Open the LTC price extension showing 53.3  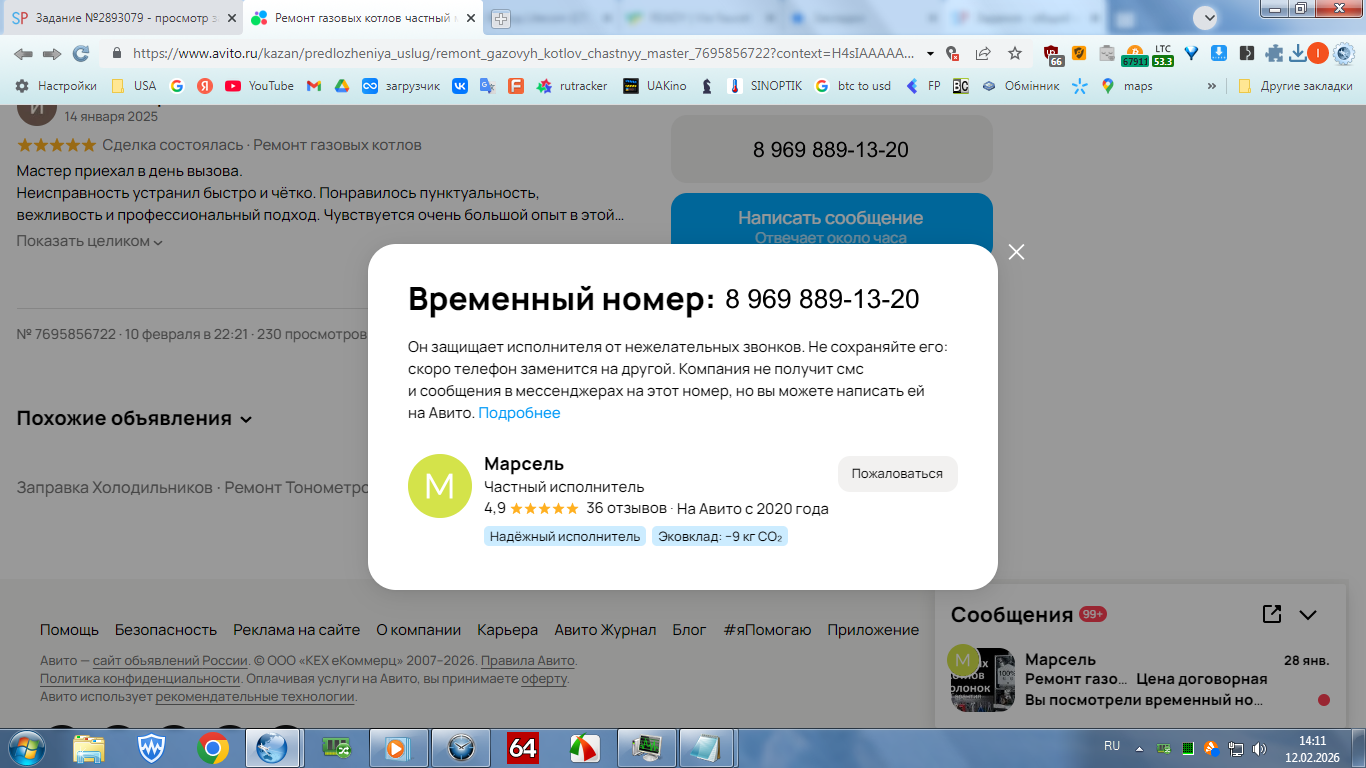click(x=1162, y=54)
